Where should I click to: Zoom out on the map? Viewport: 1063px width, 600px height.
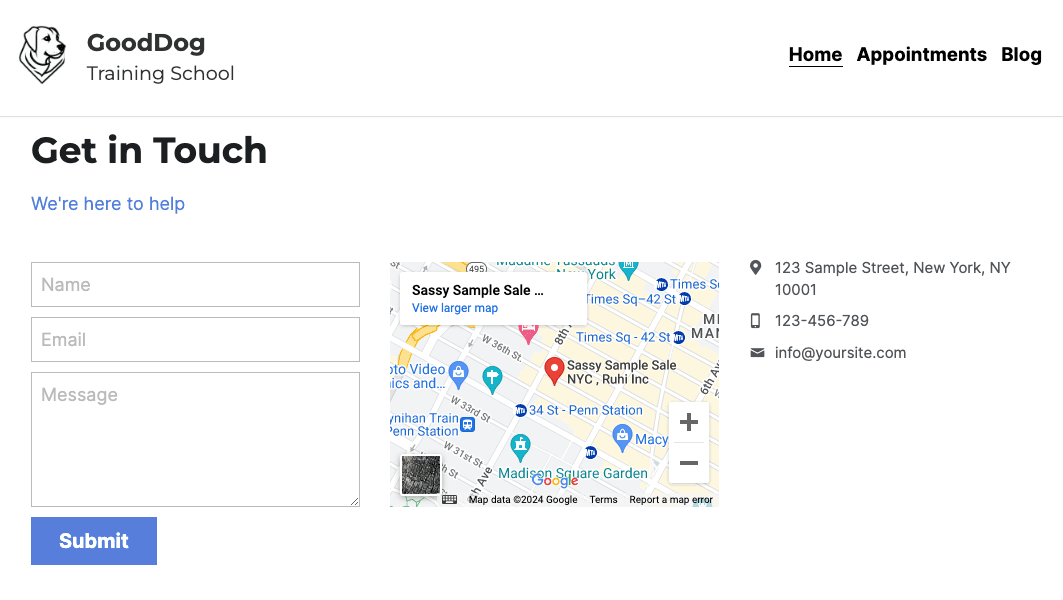coord(688,463)
